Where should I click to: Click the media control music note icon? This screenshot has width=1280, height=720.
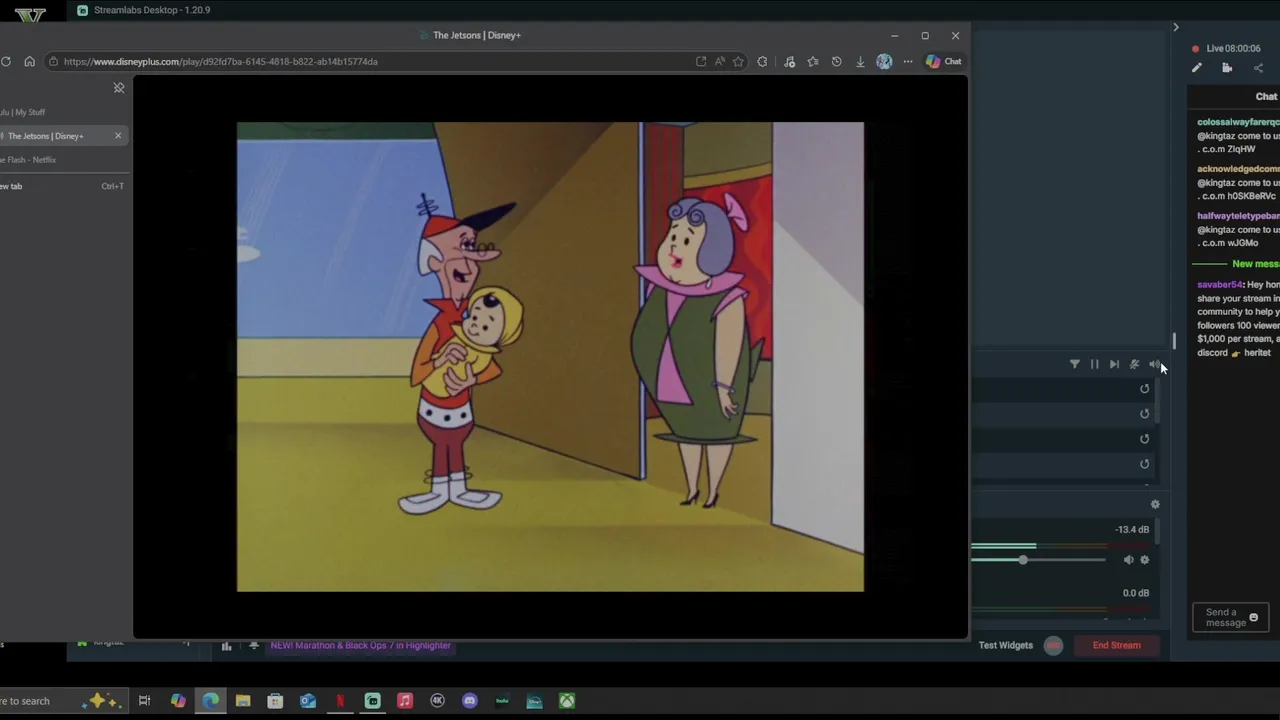click(789, 61)
